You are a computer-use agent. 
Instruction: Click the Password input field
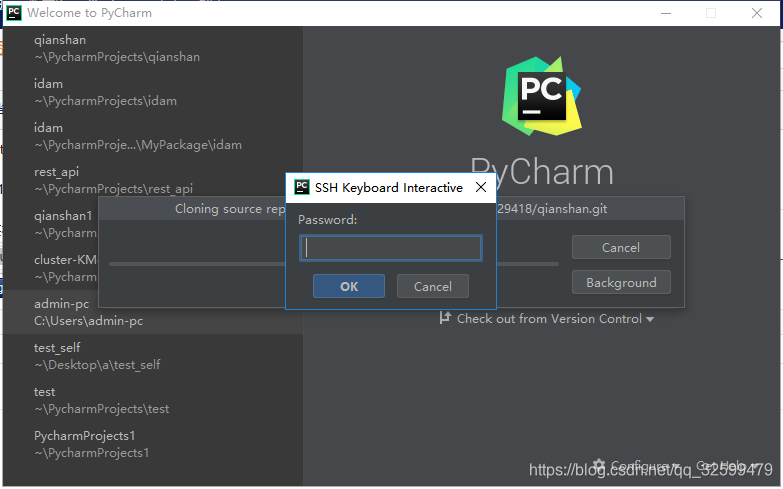tap(391, 248)
